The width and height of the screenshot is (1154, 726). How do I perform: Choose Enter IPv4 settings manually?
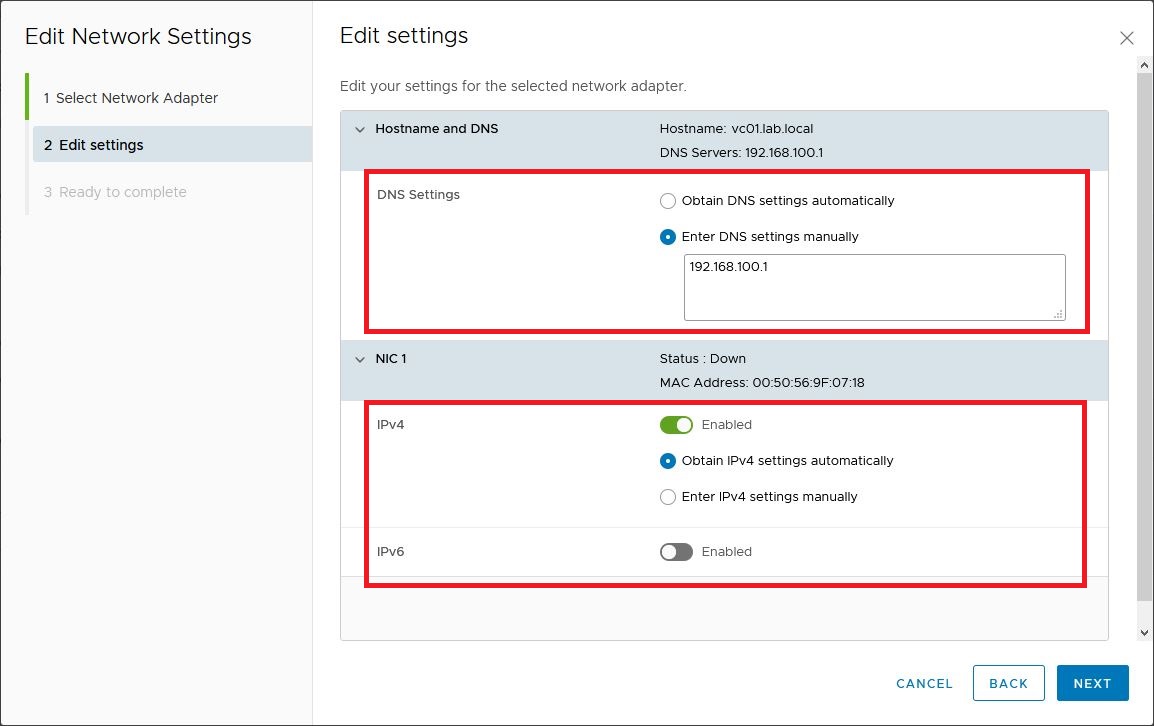pos(668,497)
